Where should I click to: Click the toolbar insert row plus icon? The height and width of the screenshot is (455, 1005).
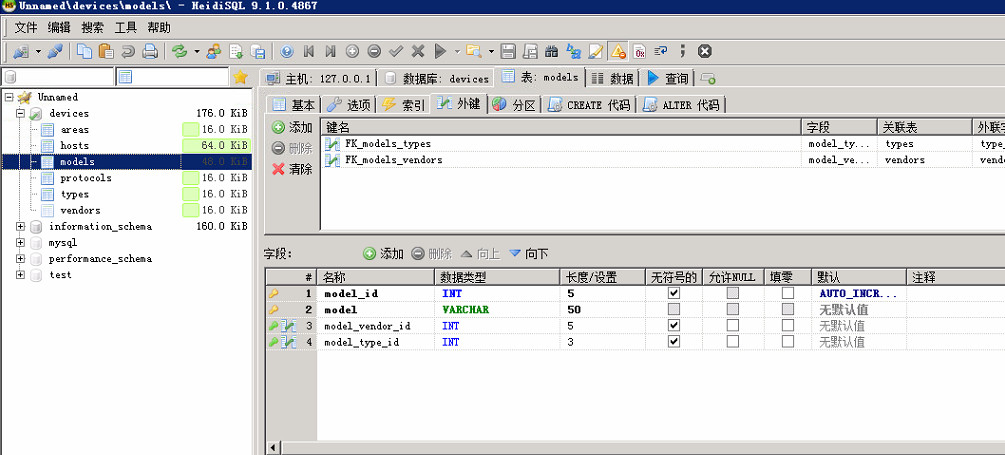(353, 51)
